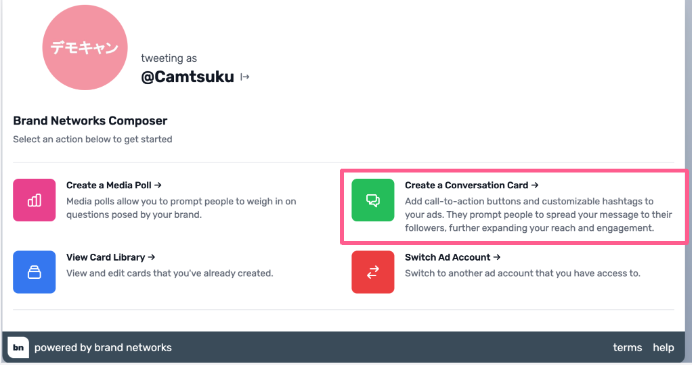Click the red Switch Ad Account arrows icon
The height and width of the screenshot is (365, 692).
click(373, 272)
